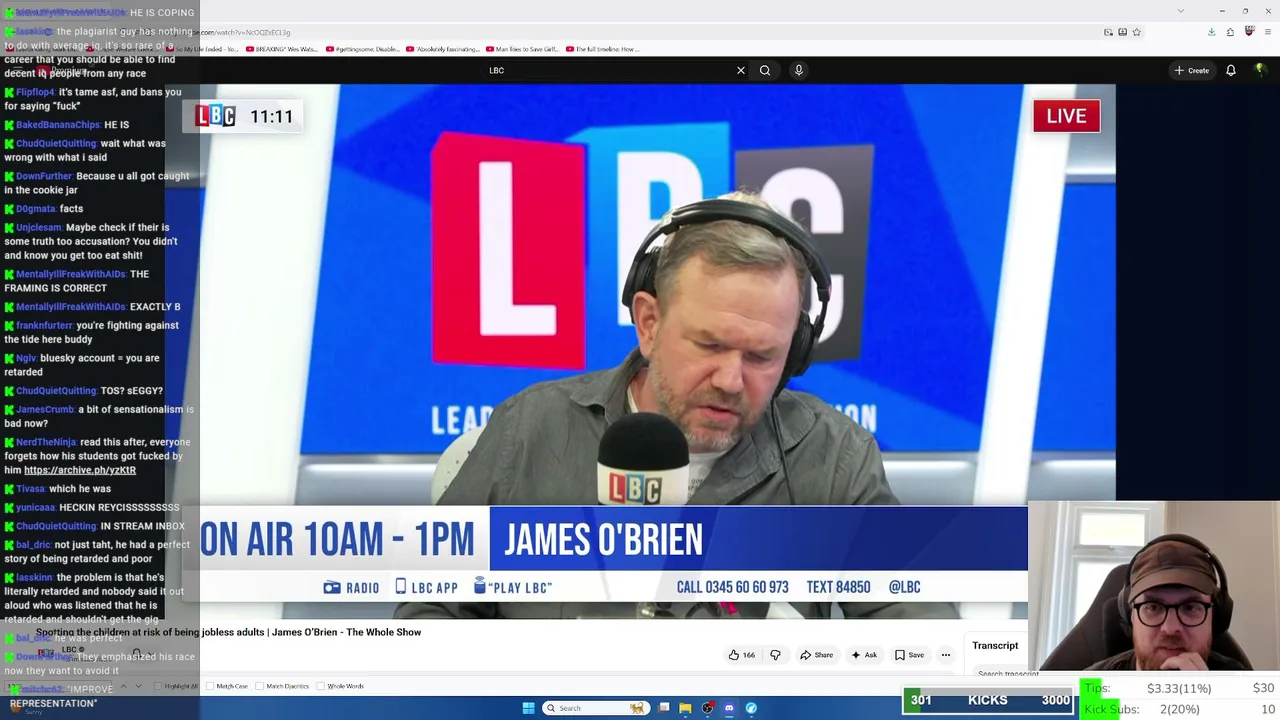Click the KICKS goal progress bar

point(988,701)
